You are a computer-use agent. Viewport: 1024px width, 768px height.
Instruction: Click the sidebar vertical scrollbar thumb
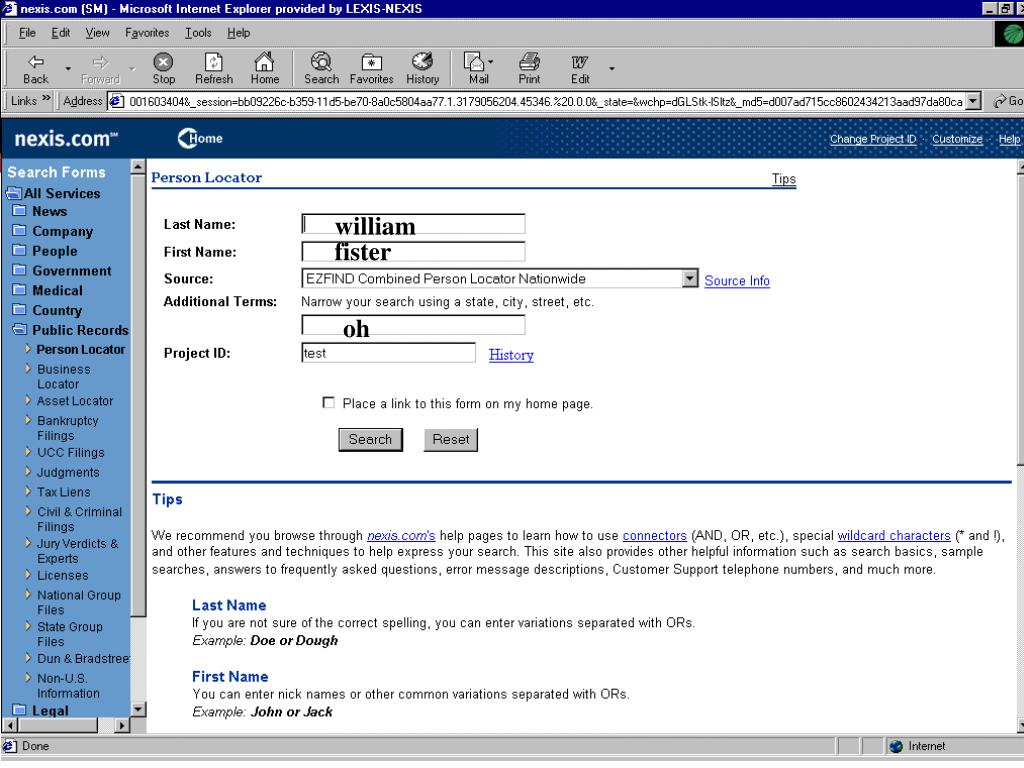click(x=138, y=395)
